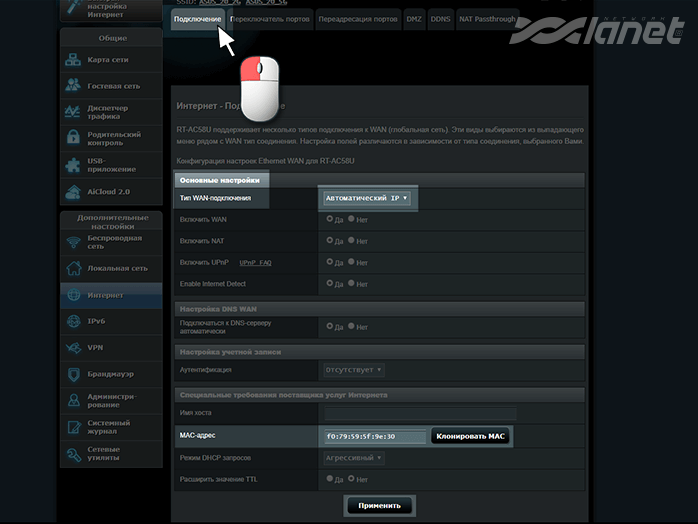This screenshot has width=698, height=524.
Task: Click the Имя хоста input field
Action: pyautogui.click(x=420, y=414)
